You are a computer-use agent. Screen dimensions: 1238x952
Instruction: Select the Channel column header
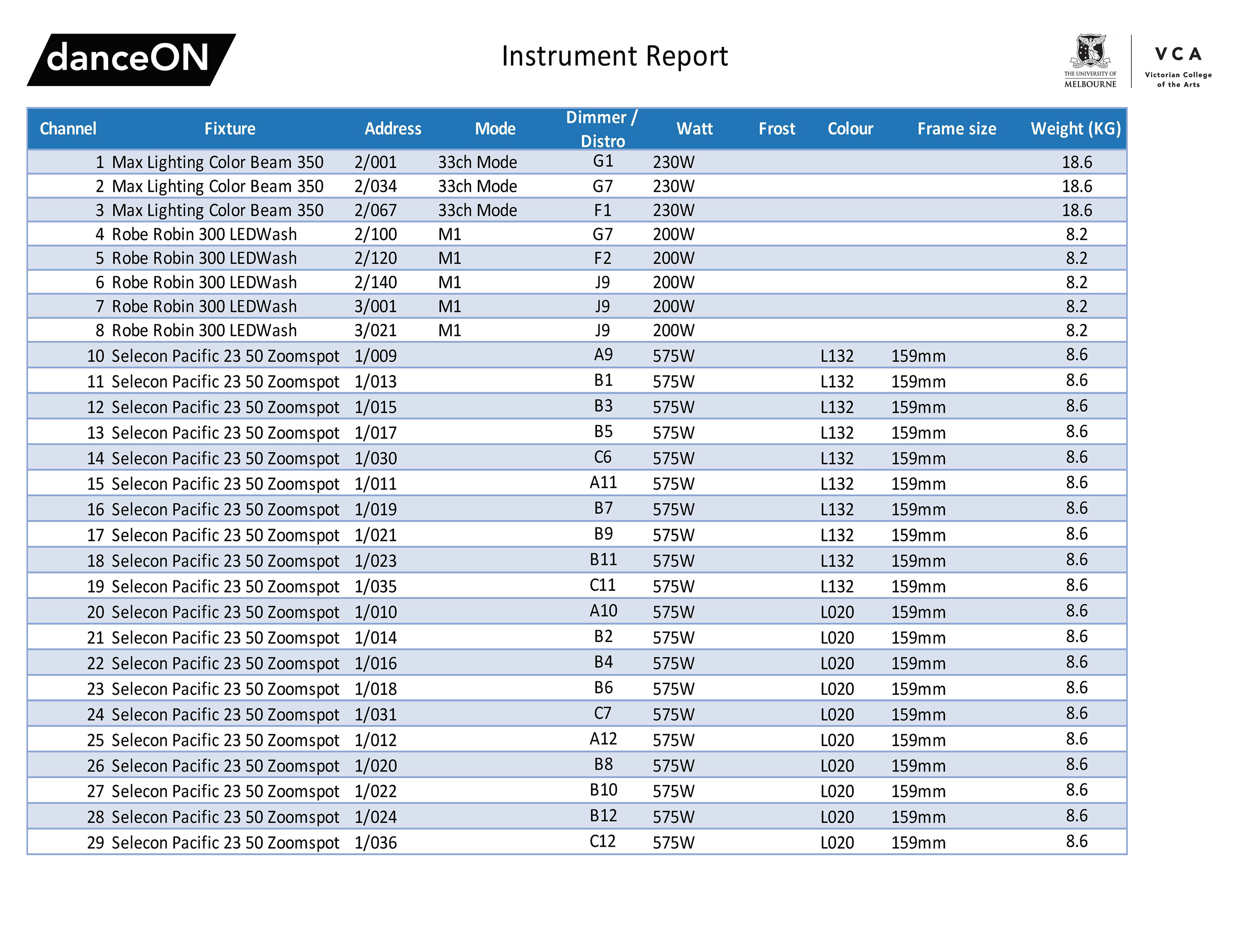(68, 129)
